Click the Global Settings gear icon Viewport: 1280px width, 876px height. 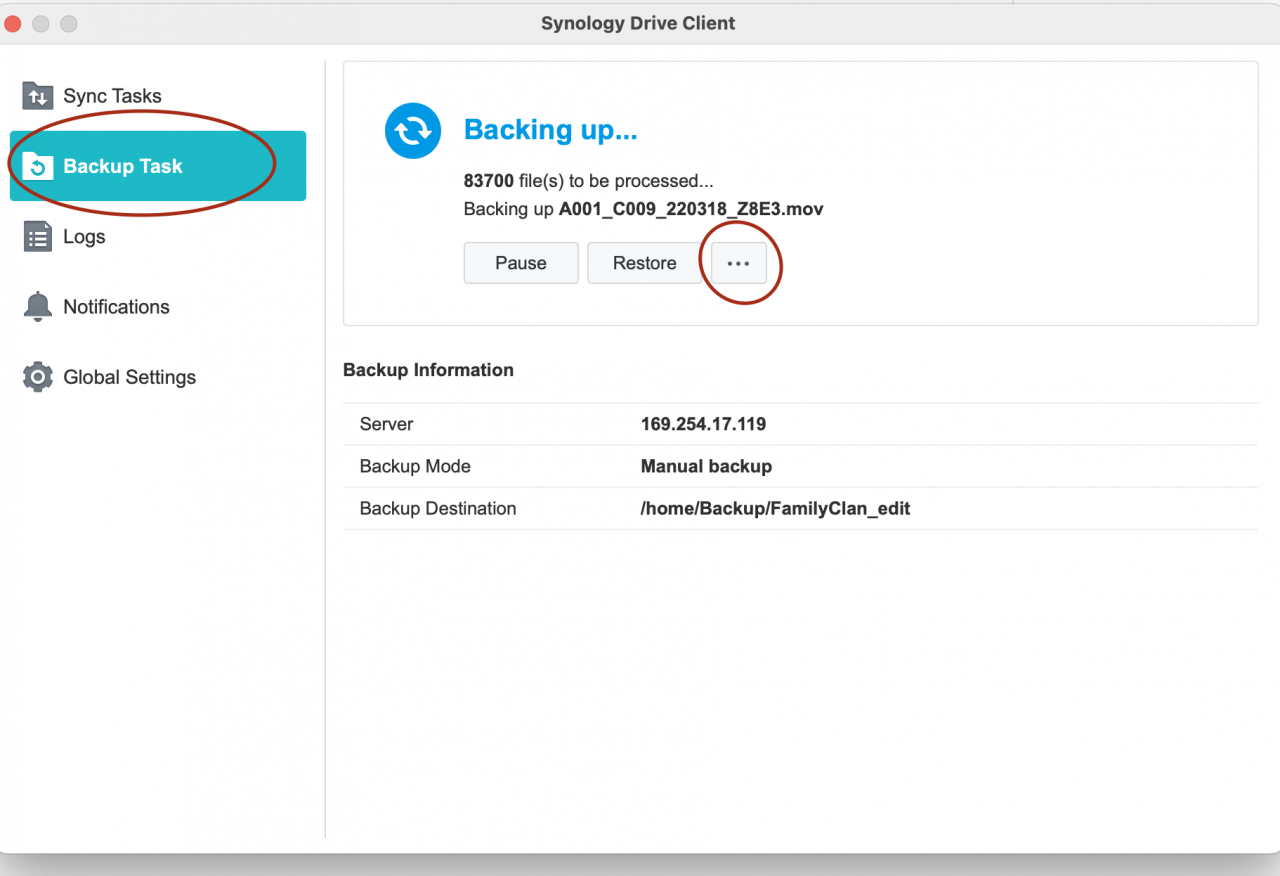(x=38, y=377)
